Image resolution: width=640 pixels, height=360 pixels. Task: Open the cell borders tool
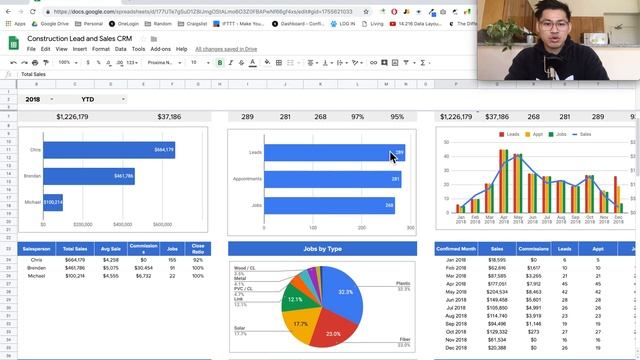(279, 63)
